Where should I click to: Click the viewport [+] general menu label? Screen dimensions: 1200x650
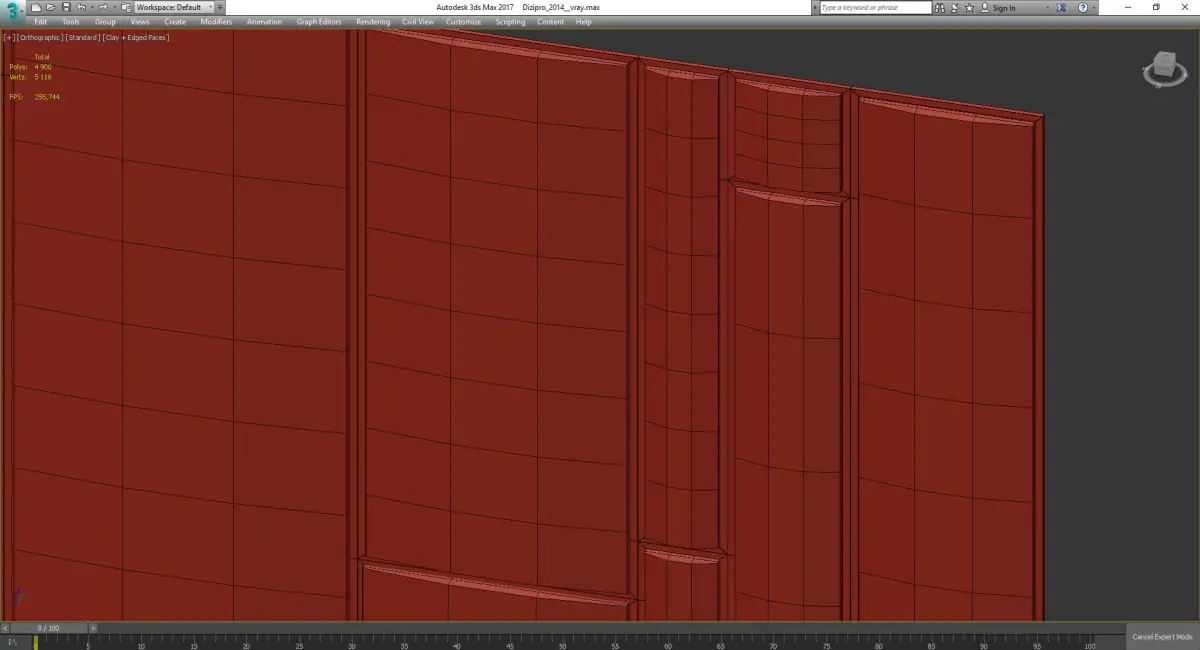(10, 38)
